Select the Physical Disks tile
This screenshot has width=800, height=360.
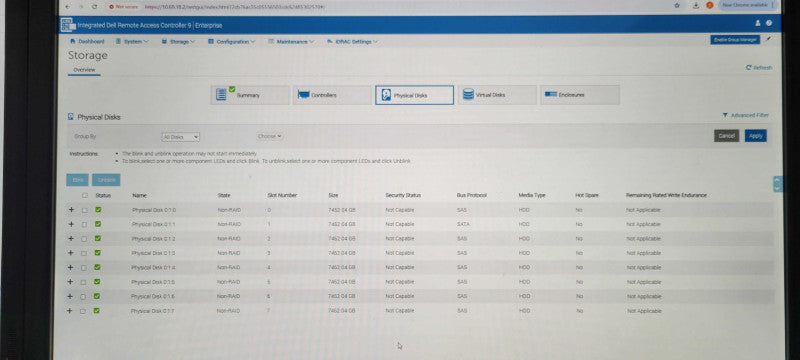click(414, 95)
